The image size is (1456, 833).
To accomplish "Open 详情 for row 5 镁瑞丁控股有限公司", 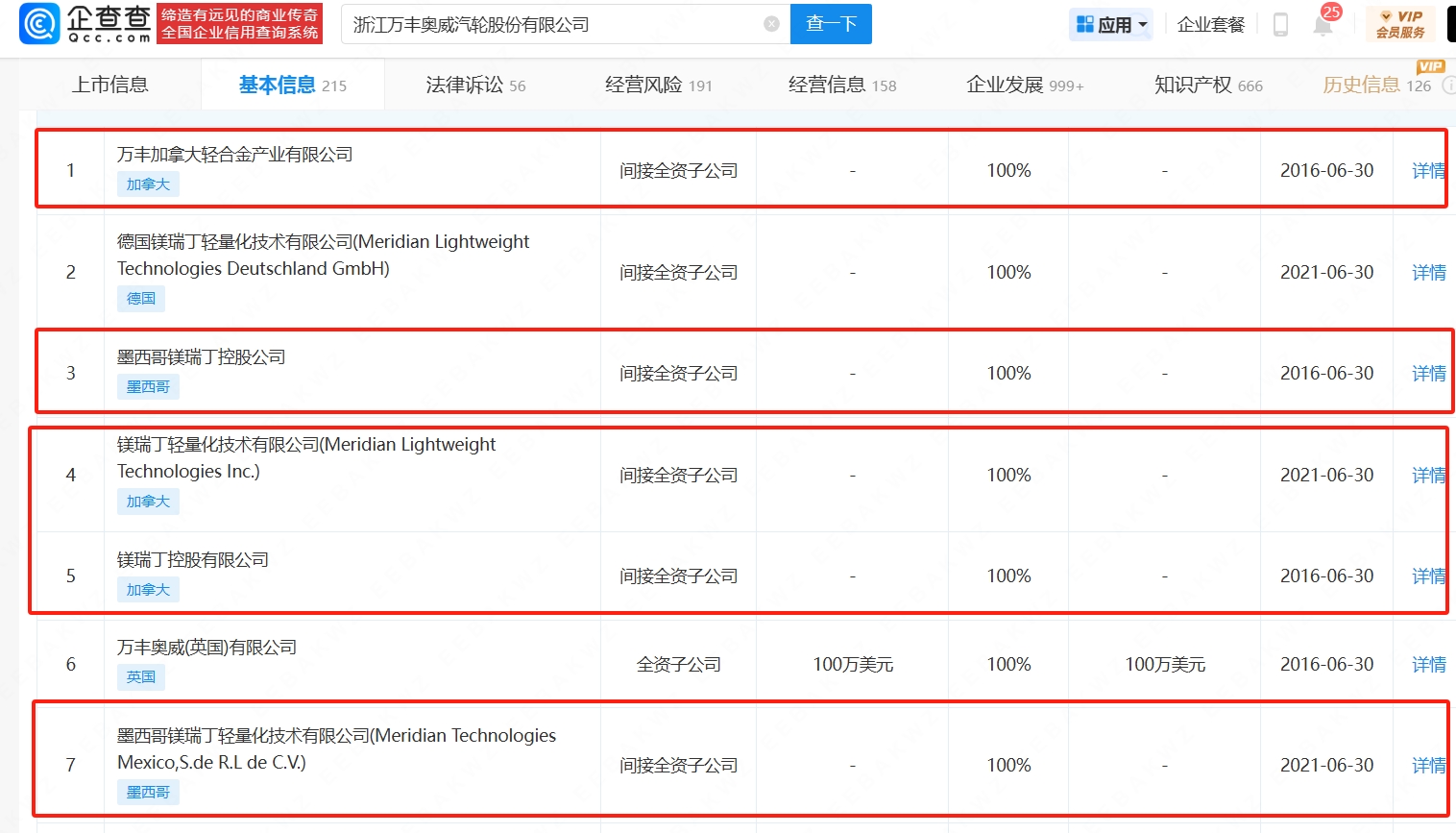I will click(1429, 576).
